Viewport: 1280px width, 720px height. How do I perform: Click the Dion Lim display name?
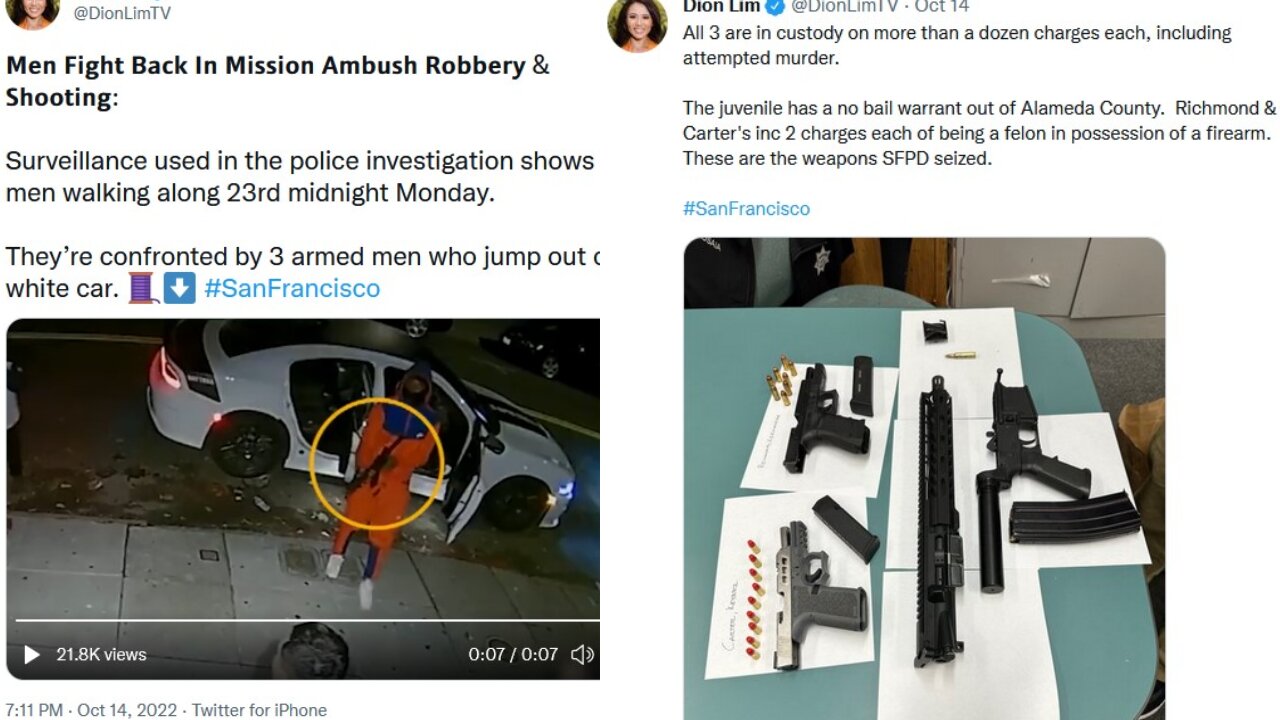[x=721, y=6]
